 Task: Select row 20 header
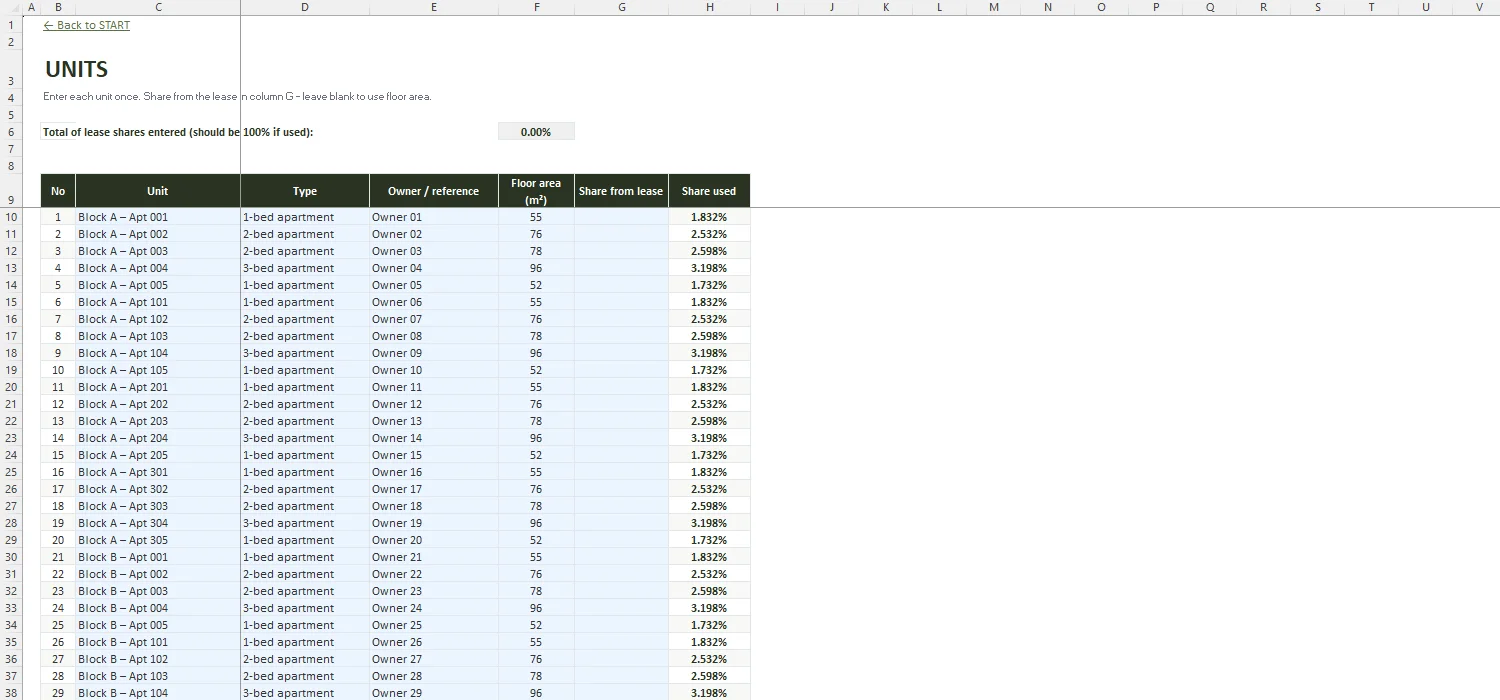[x=11, y=387]
